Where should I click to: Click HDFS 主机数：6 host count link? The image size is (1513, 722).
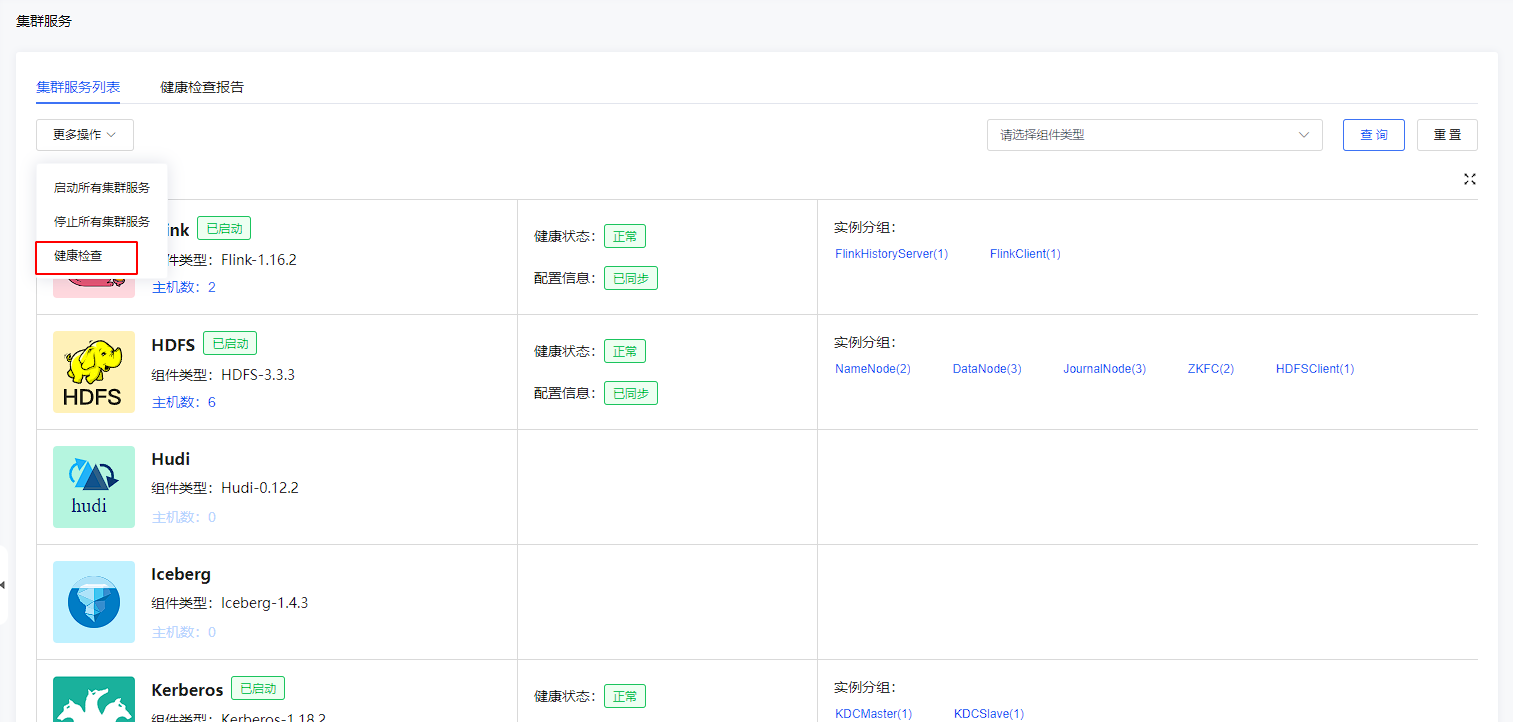[x=184, y=403]
